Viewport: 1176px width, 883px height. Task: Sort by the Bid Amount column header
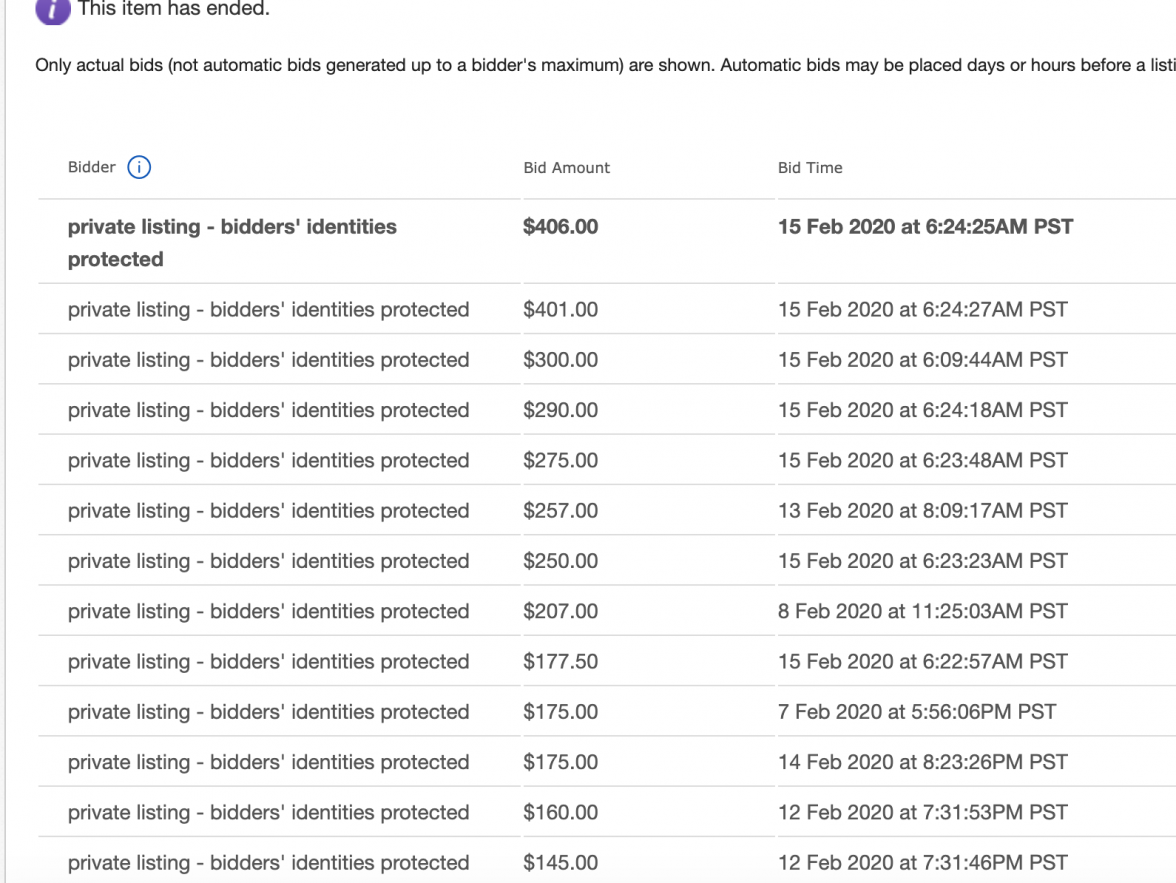pyautogui.click(x=567, y=167)
